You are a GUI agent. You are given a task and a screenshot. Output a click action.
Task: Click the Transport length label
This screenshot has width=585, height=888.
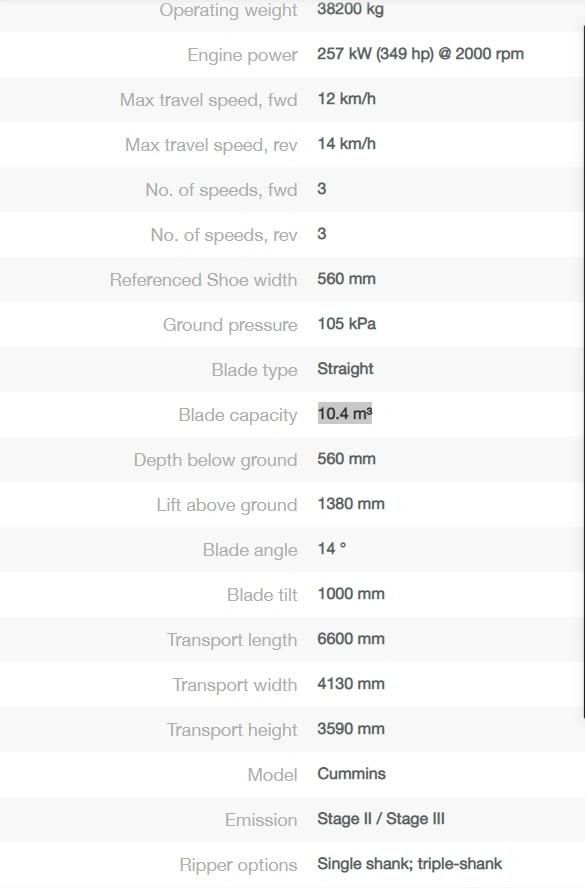coord(232,640)
